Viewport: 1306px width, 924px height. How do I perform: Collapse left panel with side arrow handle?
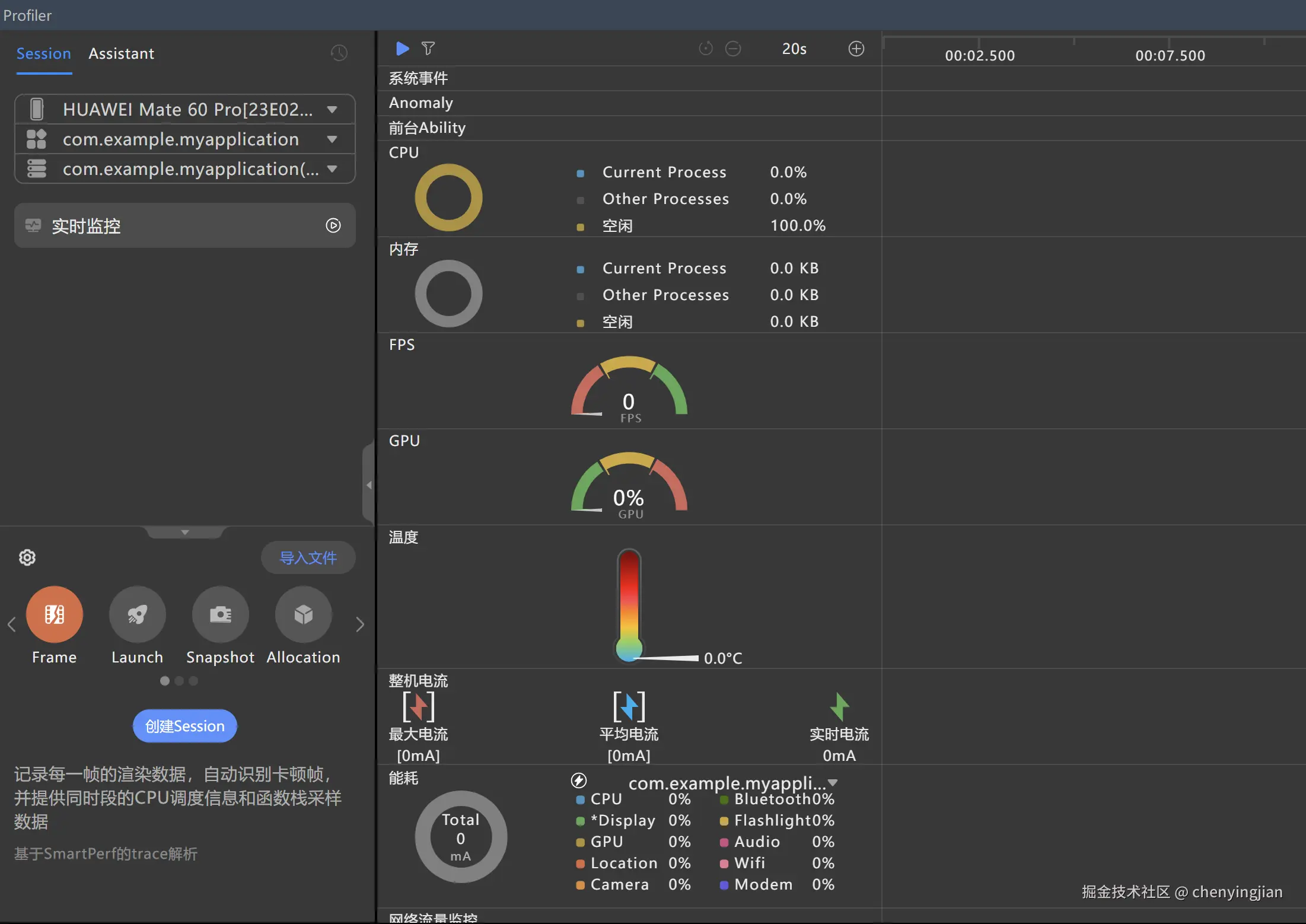369,485
